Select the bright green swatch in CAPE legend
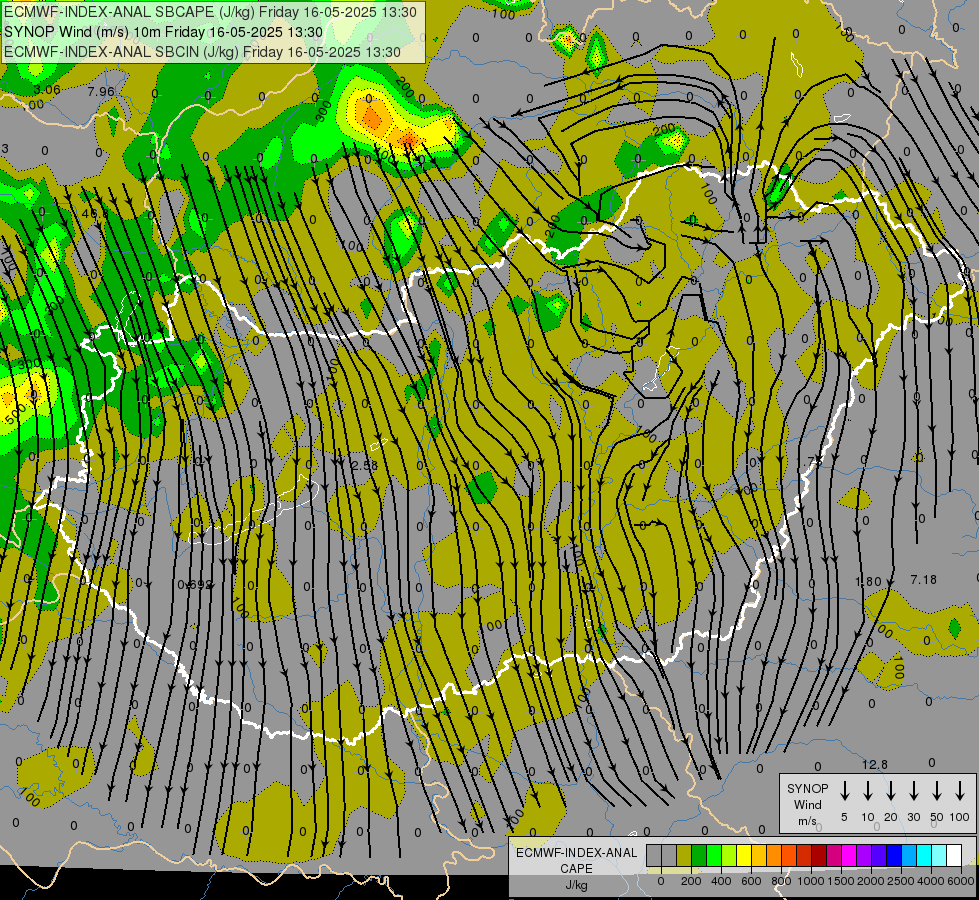This screenshot has width=979, height=900. click(x=714, y=855)
